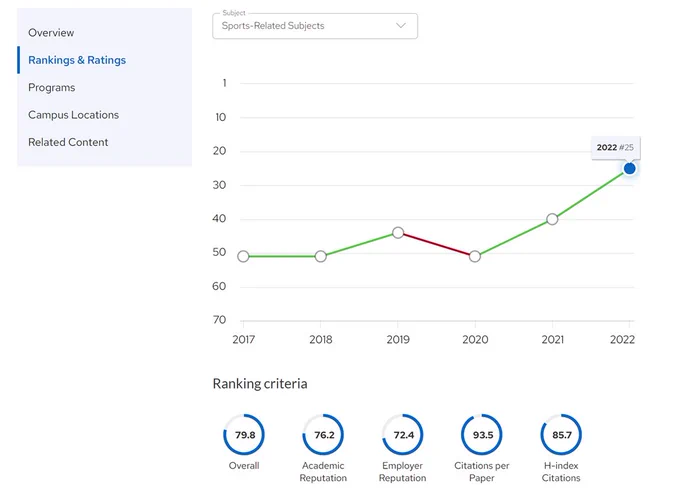Open the Overview section
The image size is (680, 504).
coord(51,33)
